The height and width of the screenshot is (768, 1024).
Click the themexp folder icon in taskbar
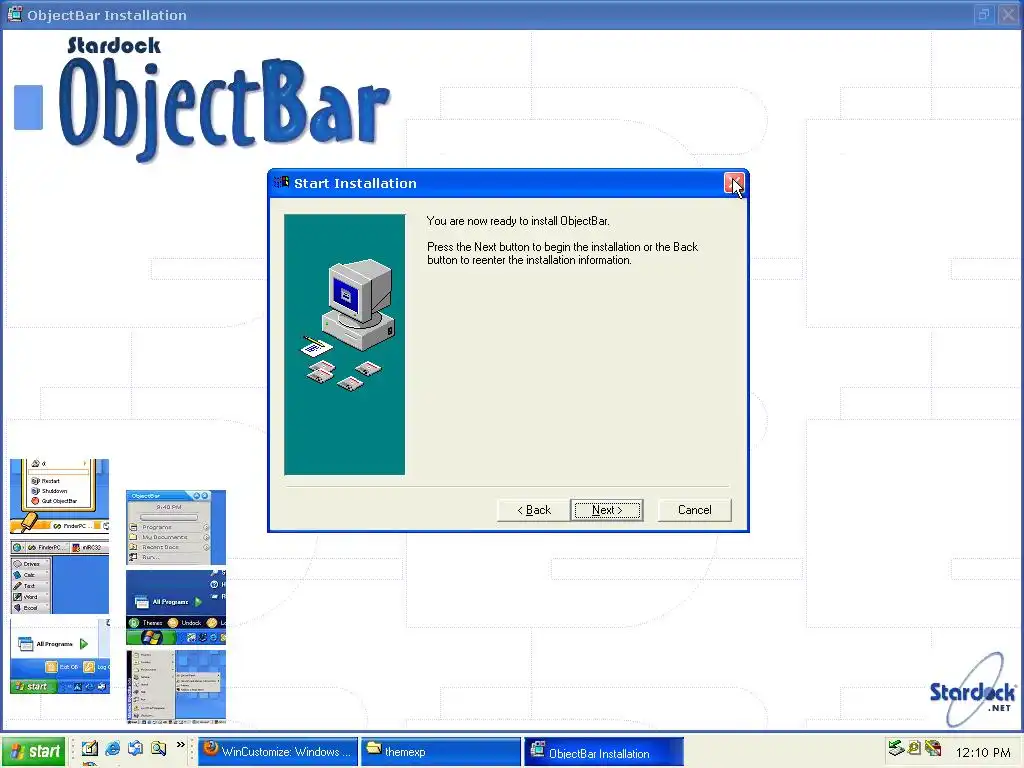pos(374,749)
